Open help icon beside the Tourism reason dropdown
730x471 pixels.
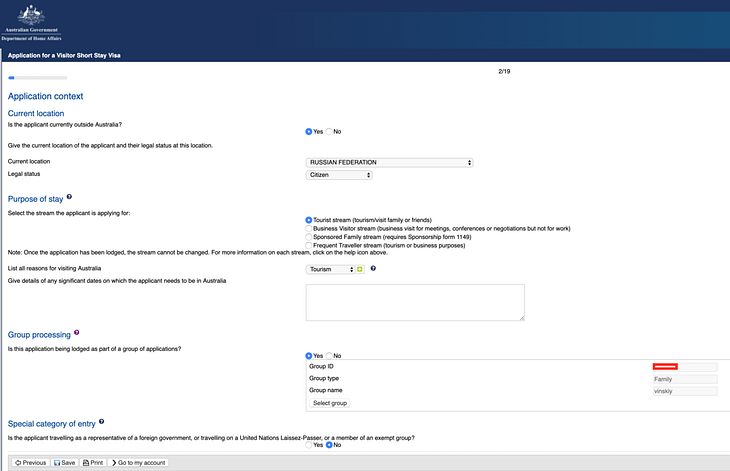point(373,269)
